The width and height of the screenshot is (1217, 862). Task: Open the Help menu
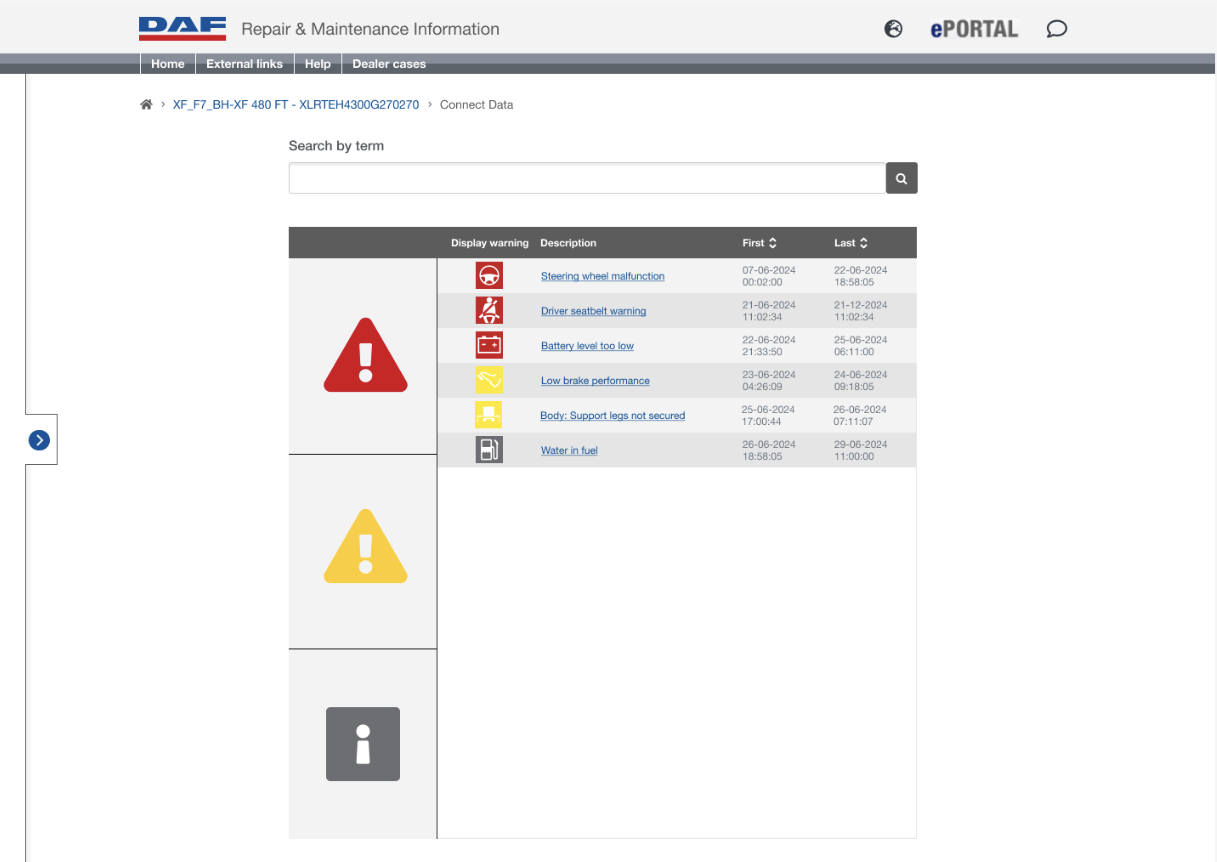pos(317,63)
